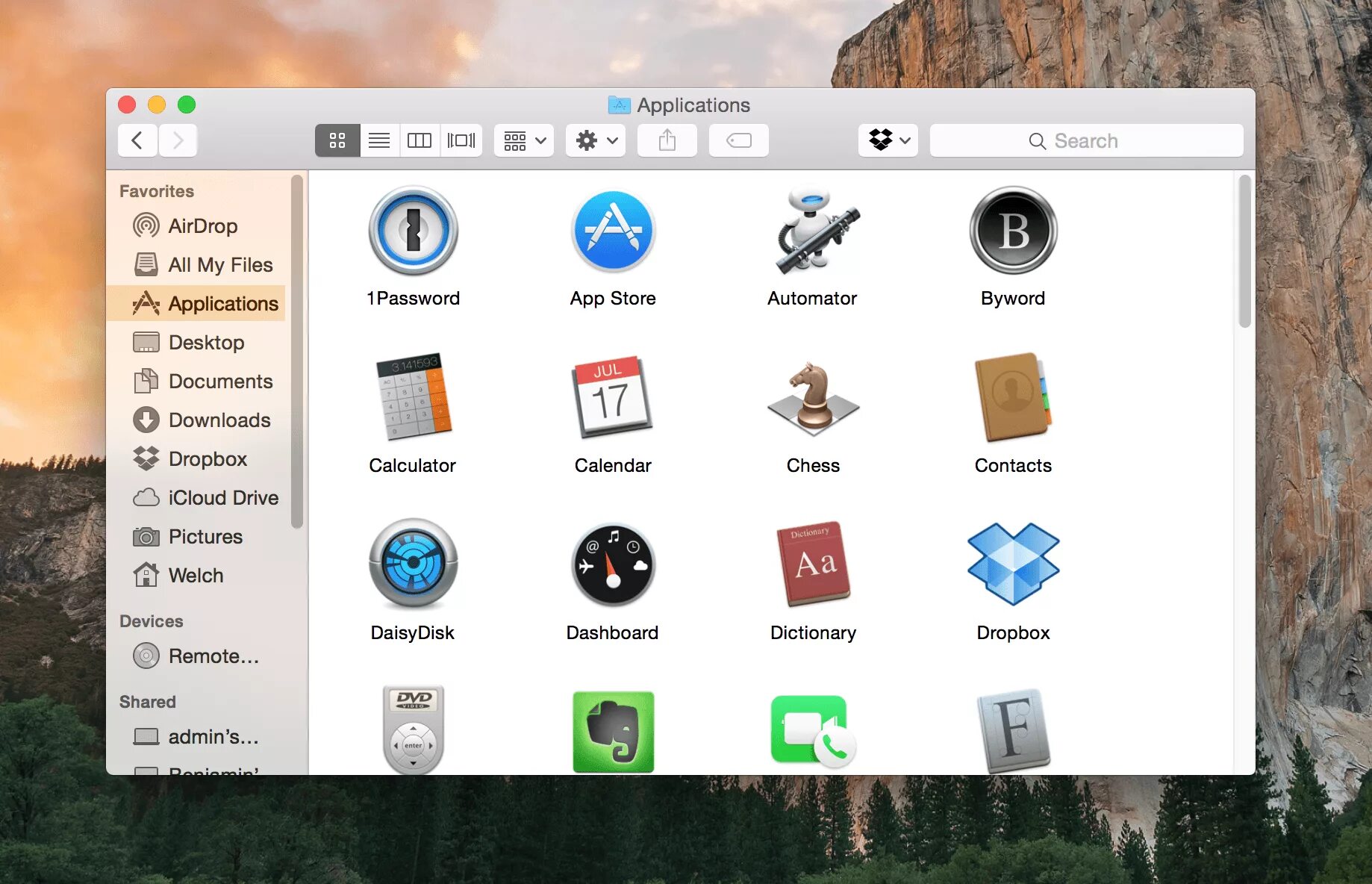Open AirDrop in the sidebar

coord(196,225)
